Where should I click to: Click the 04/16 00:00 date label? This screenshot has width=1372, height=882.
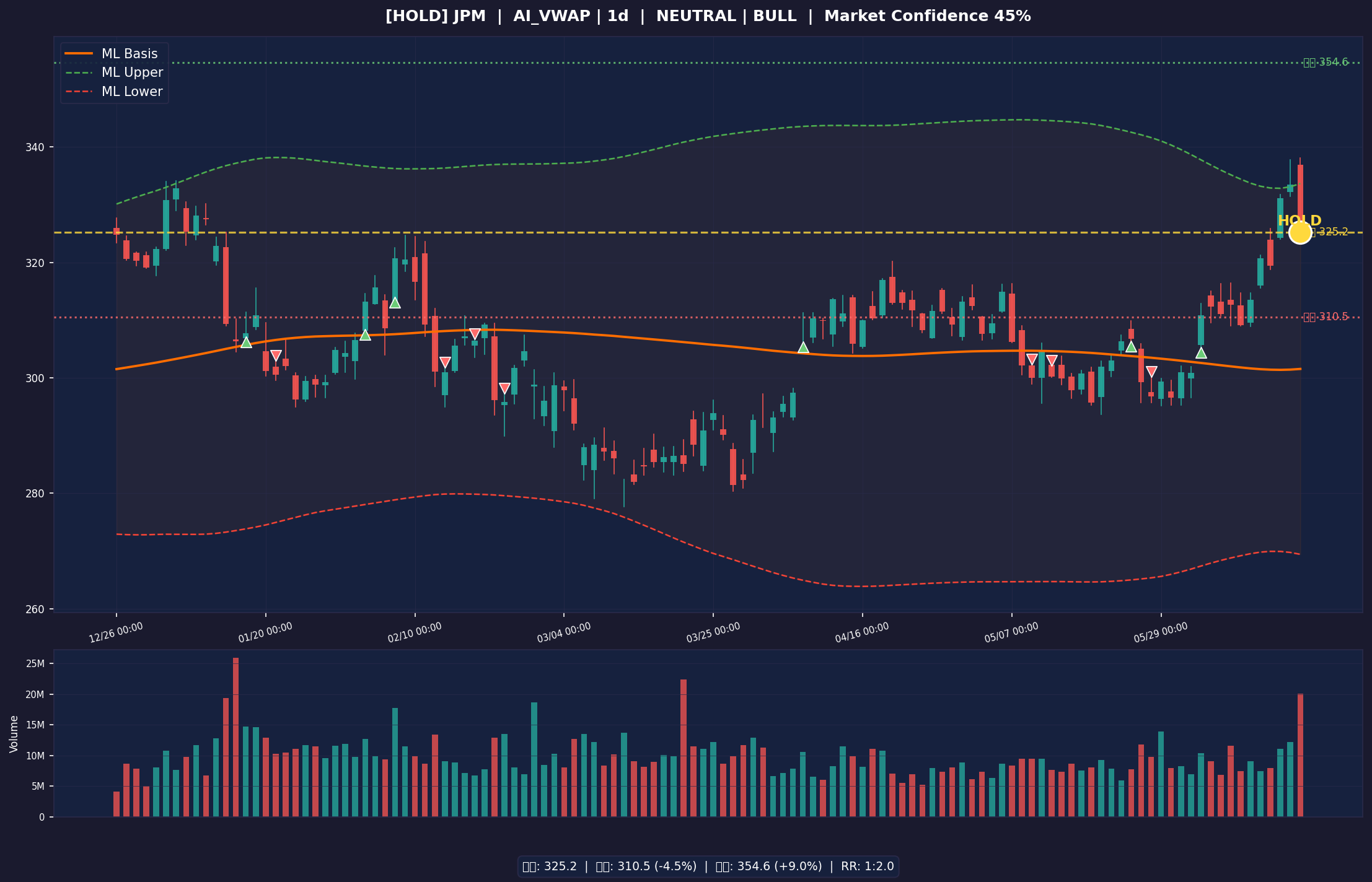tap(862, 632)
